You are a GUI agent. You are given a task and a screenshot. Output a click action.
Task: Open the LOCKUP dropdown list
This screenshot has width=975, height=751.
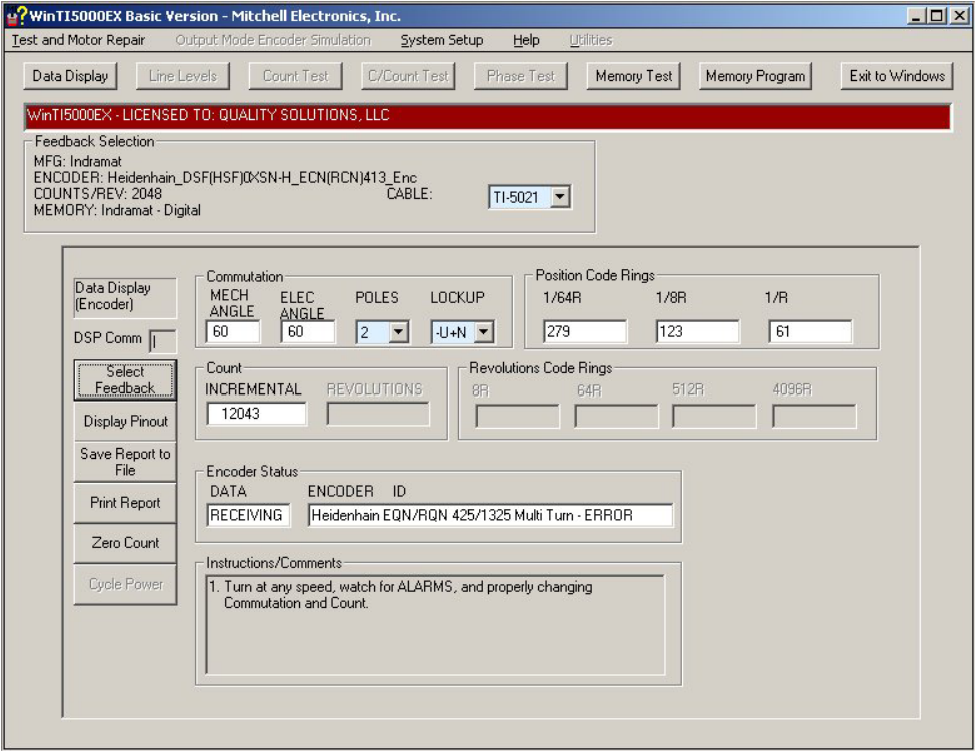tap(484, 332)
